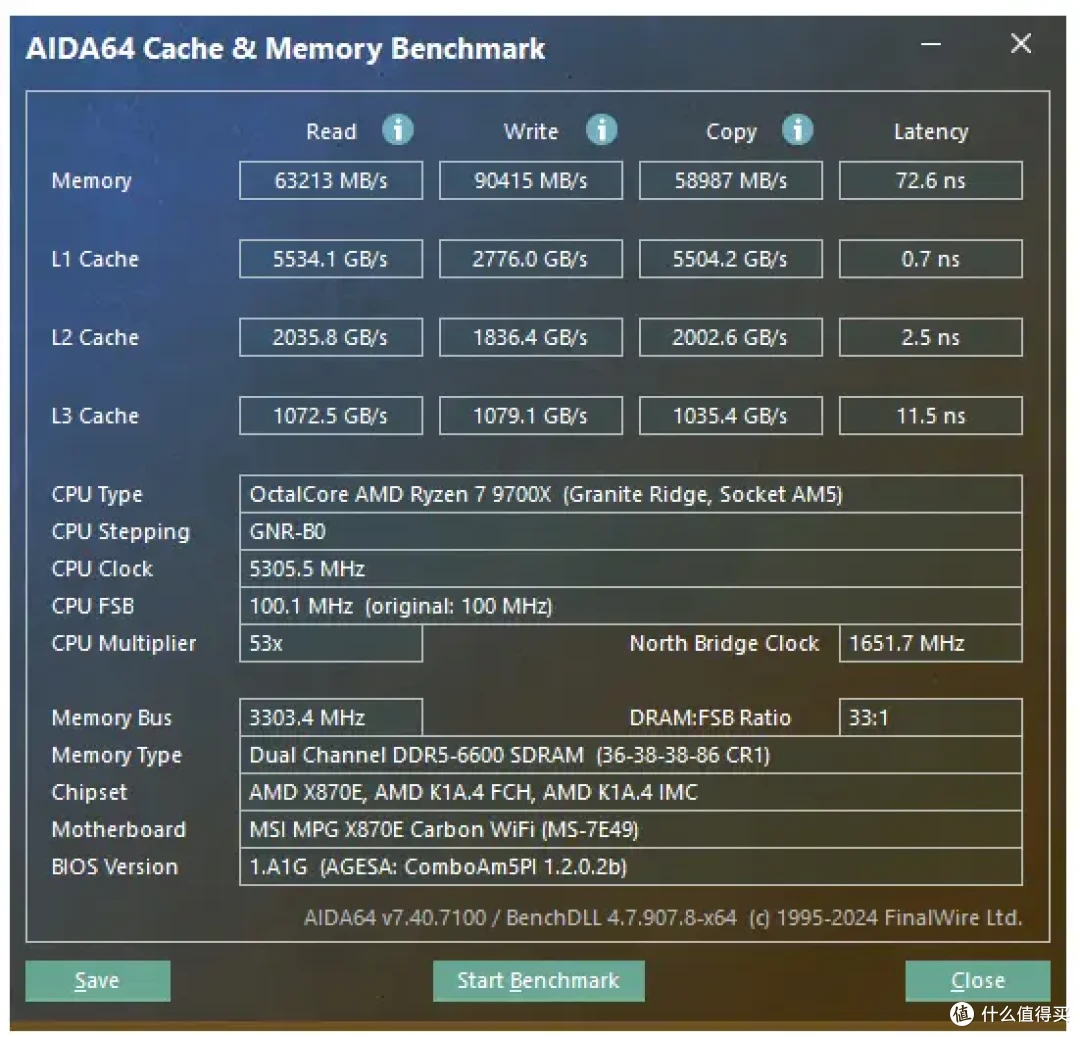Screen dimensions: 1080x1037
Task: Click North Bridge Clock value 1651.7 MHz
Action: coord(931,643)
